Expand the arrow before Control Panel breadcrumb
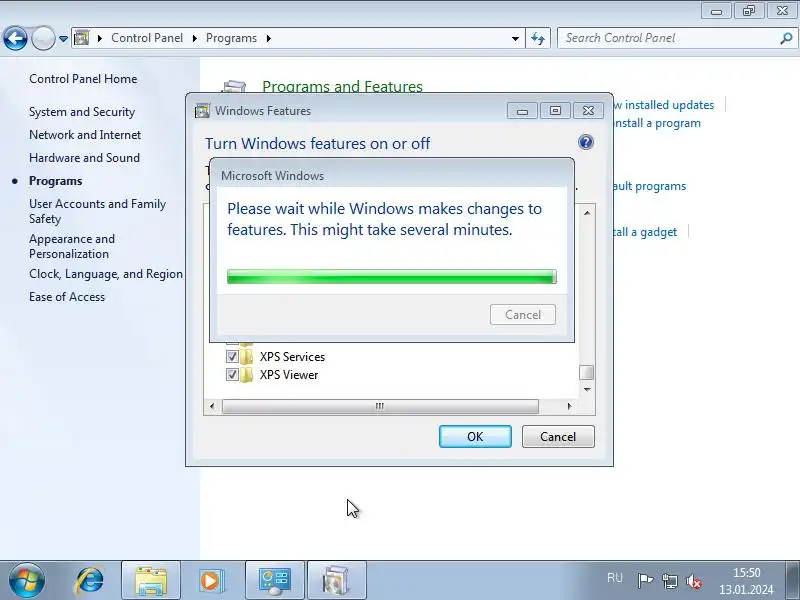800x600 pixels. [x=99, y=38]
